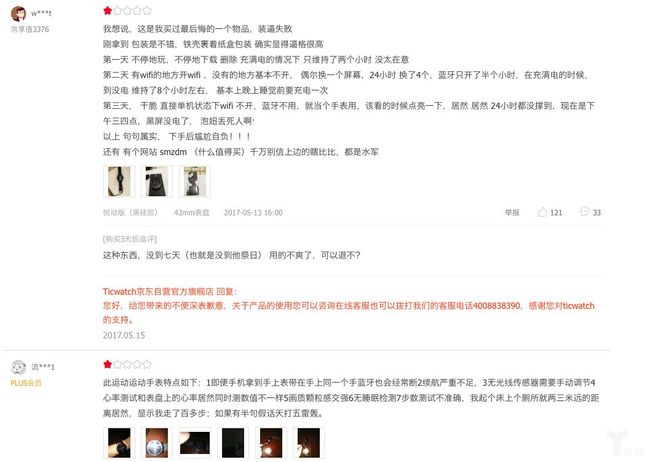Screen dimensions: 650x462
Task: Open first photo thumbnail in first review
Action: coord(119,182)
